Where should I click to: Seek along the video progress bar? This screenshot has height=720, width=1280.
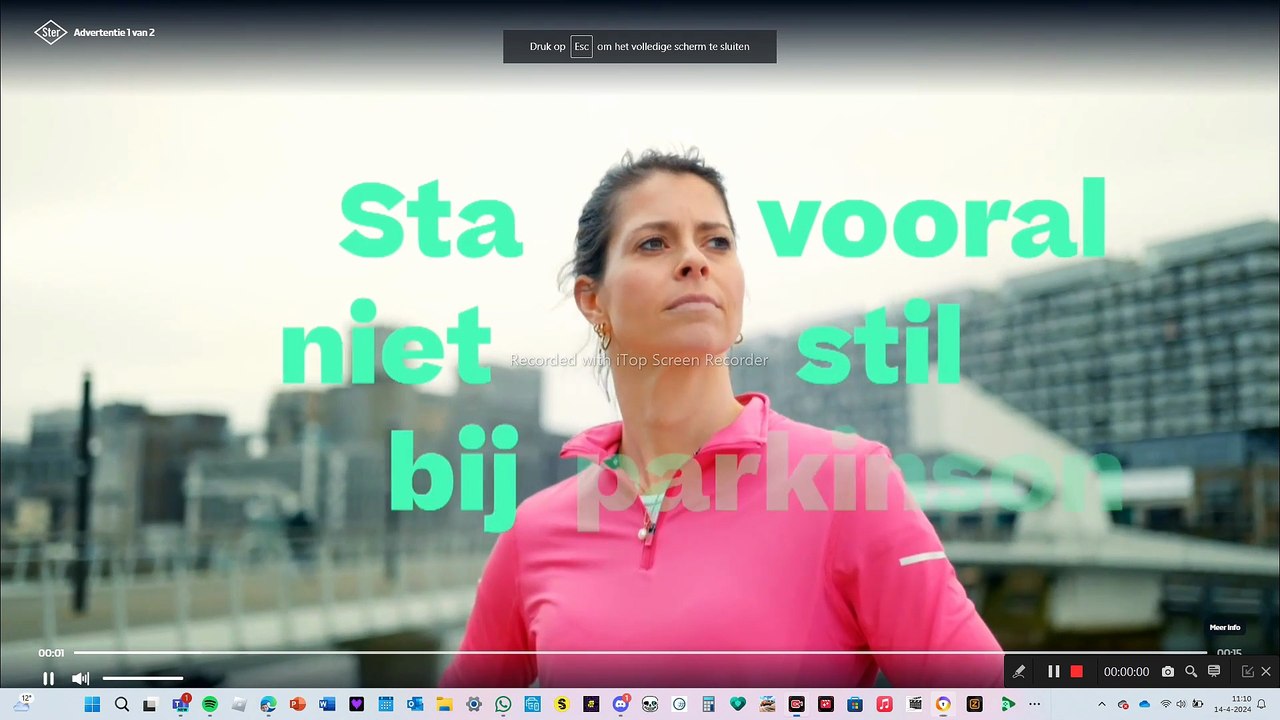tap(640, 653)
